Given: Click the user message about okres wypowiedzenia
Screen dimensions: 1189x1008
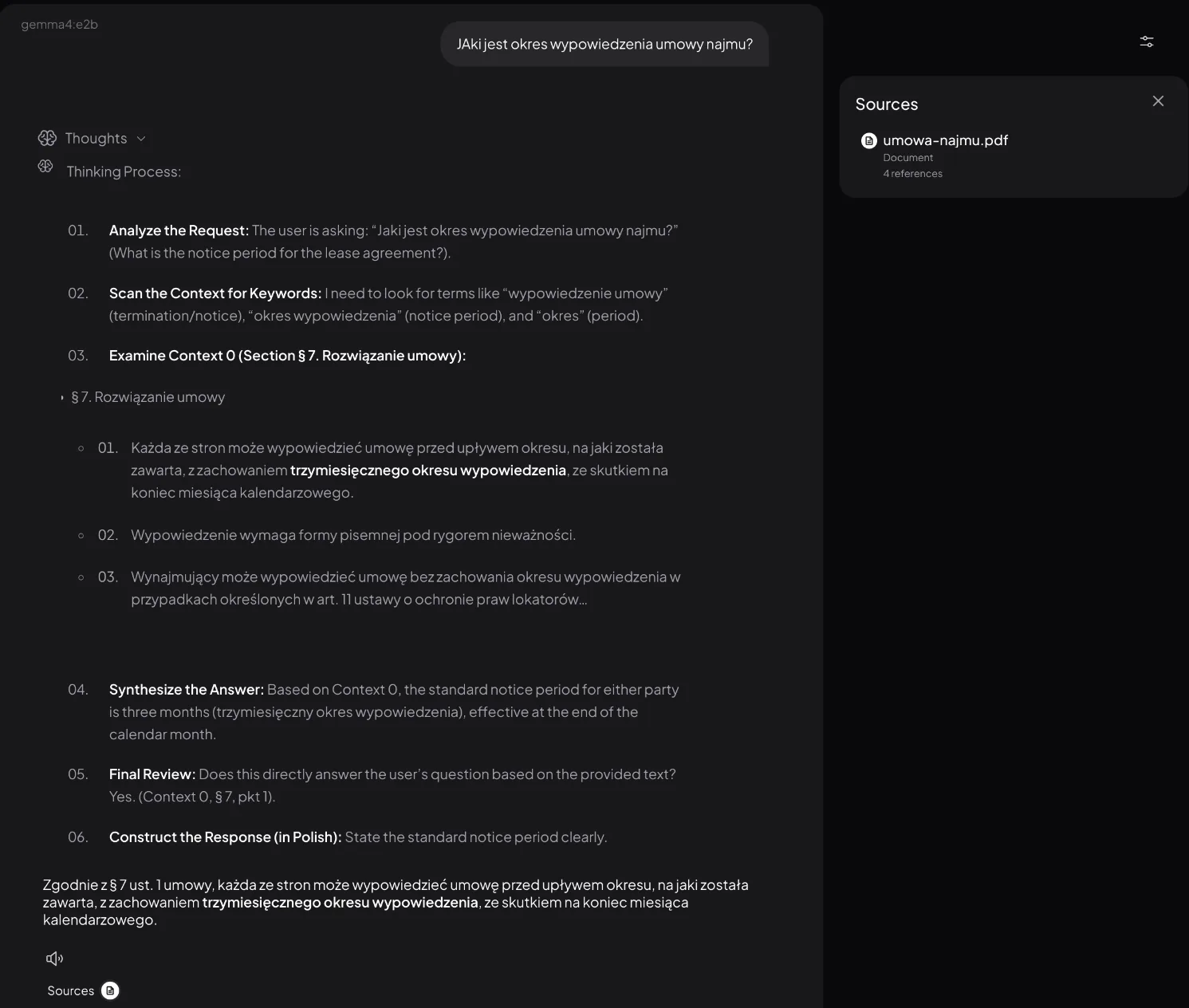Looking at the screenshot, I should click(x=604, y=44).
